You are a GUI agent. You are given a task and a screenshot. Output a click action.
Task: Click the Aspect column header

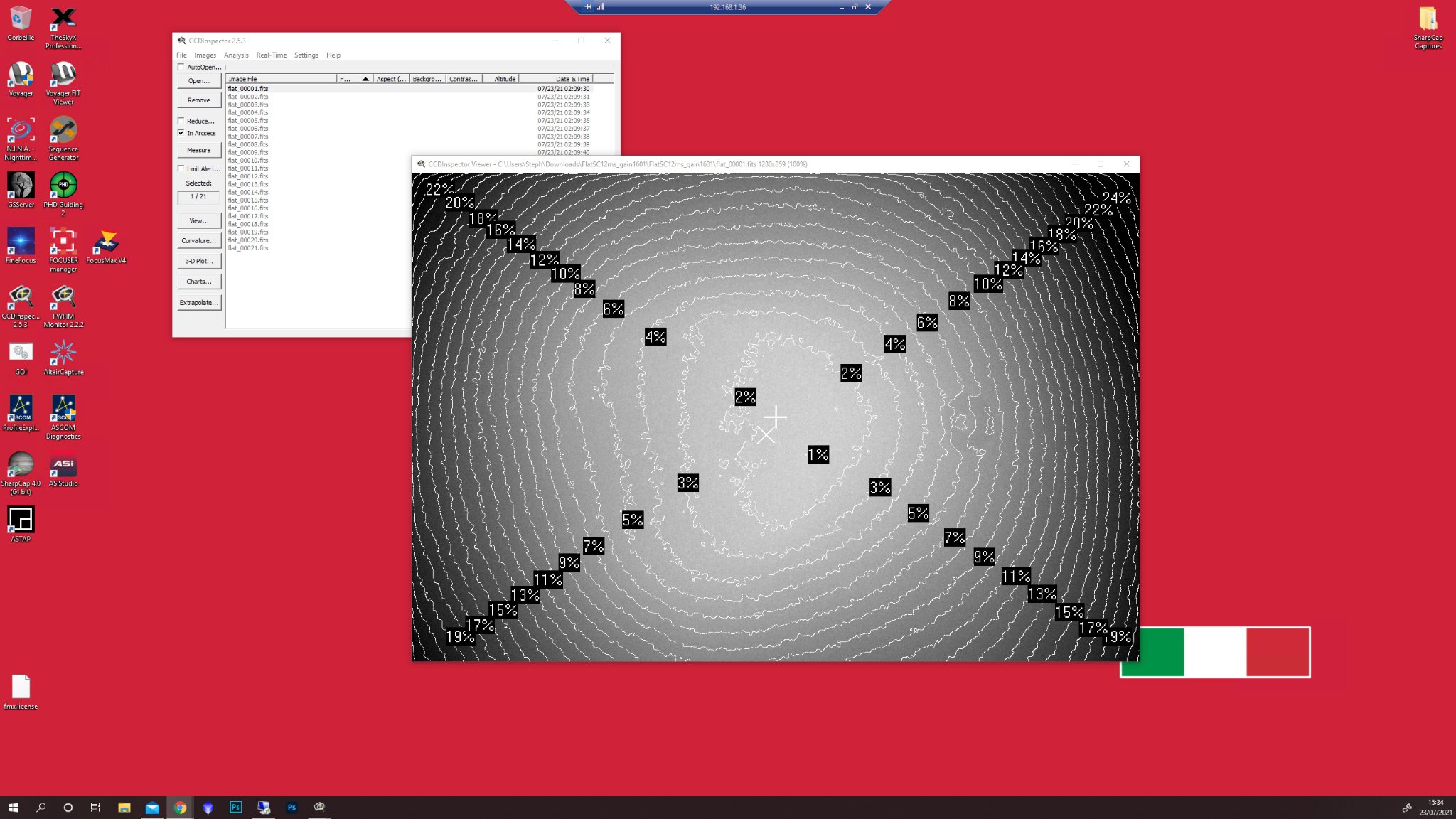pos(392,79)
